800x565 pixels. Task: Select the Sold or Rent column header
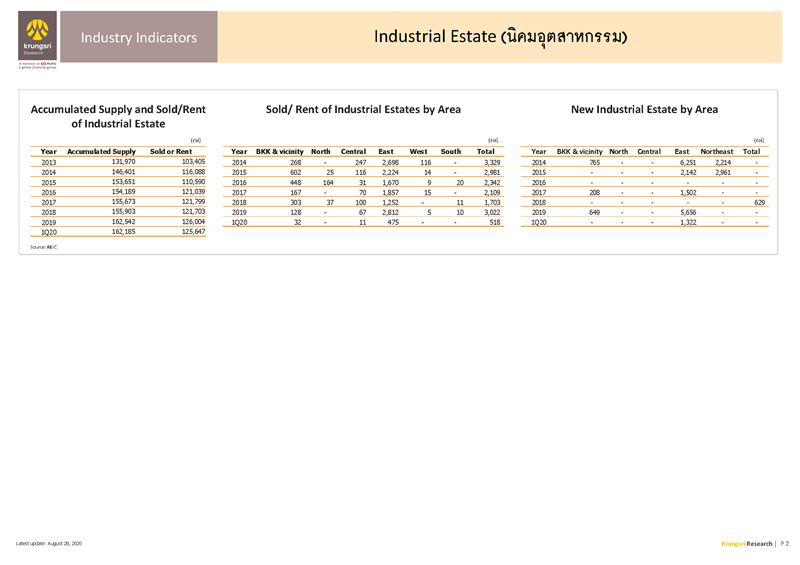point(170,150)
